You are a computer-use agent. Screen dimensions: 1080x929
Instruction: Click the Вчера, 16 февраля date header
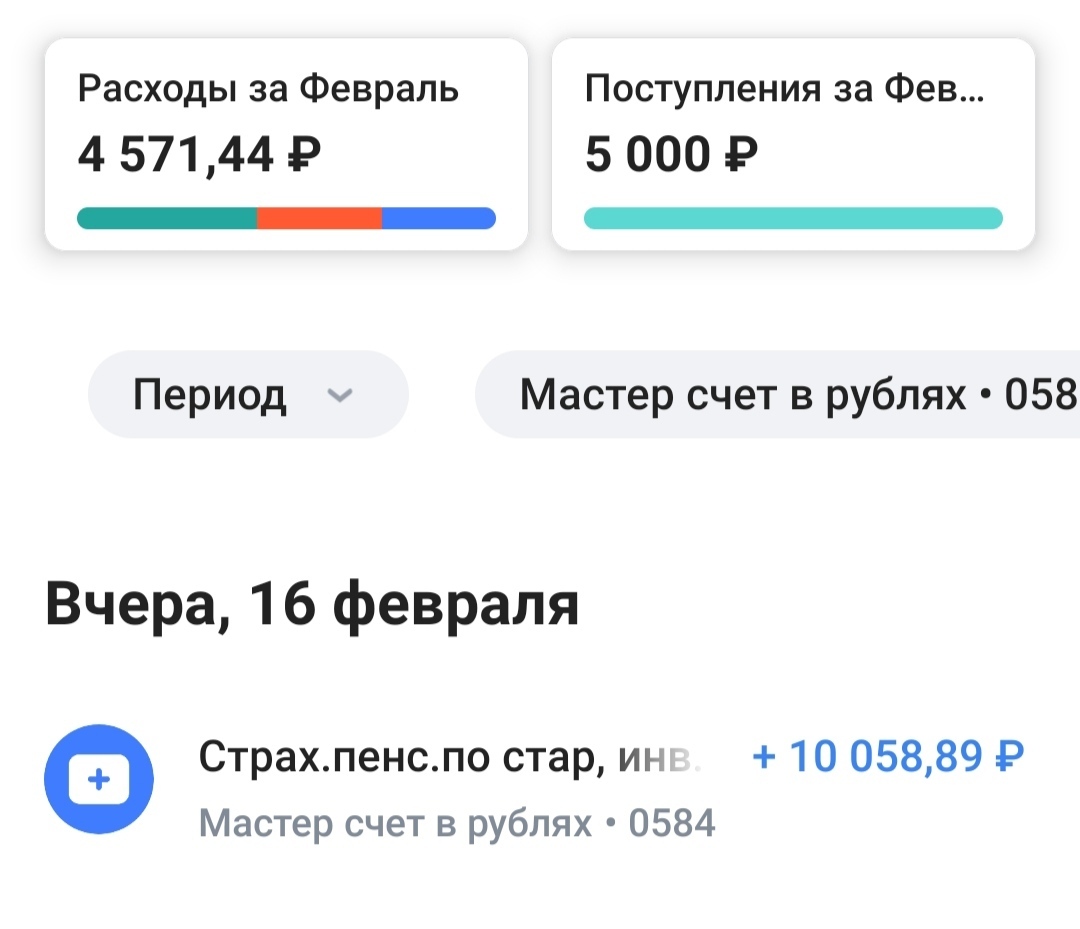312,604
